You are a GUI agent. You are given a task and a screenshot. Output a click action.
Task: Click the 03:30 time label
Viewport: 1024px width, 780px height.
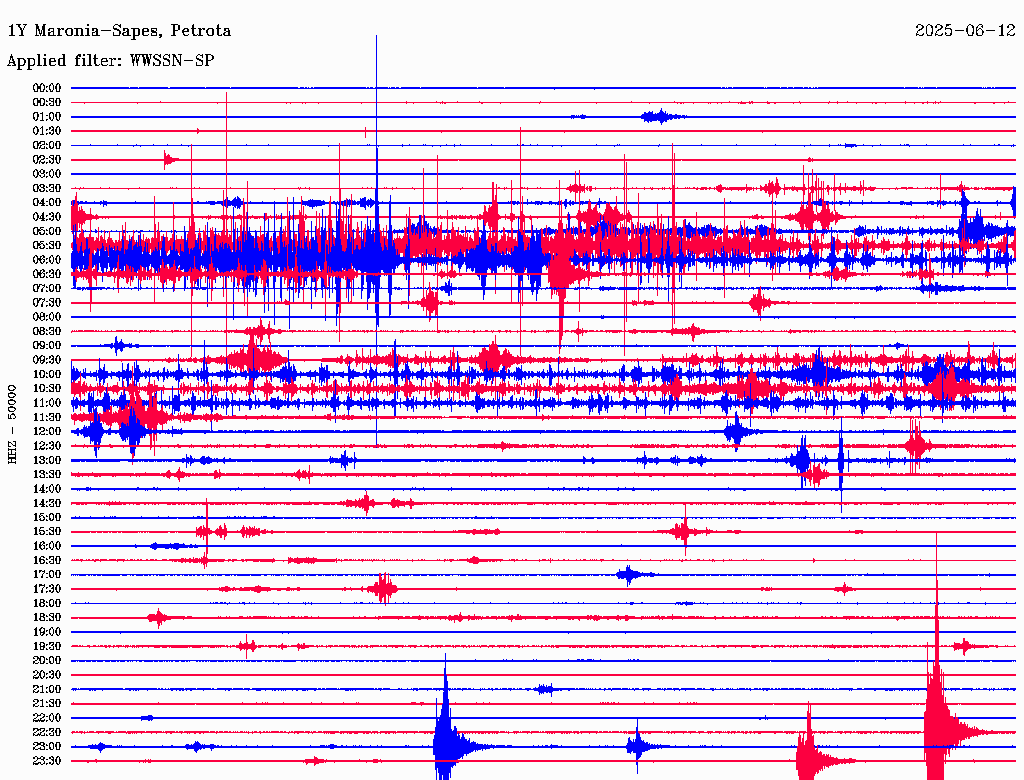click(47, 188)
